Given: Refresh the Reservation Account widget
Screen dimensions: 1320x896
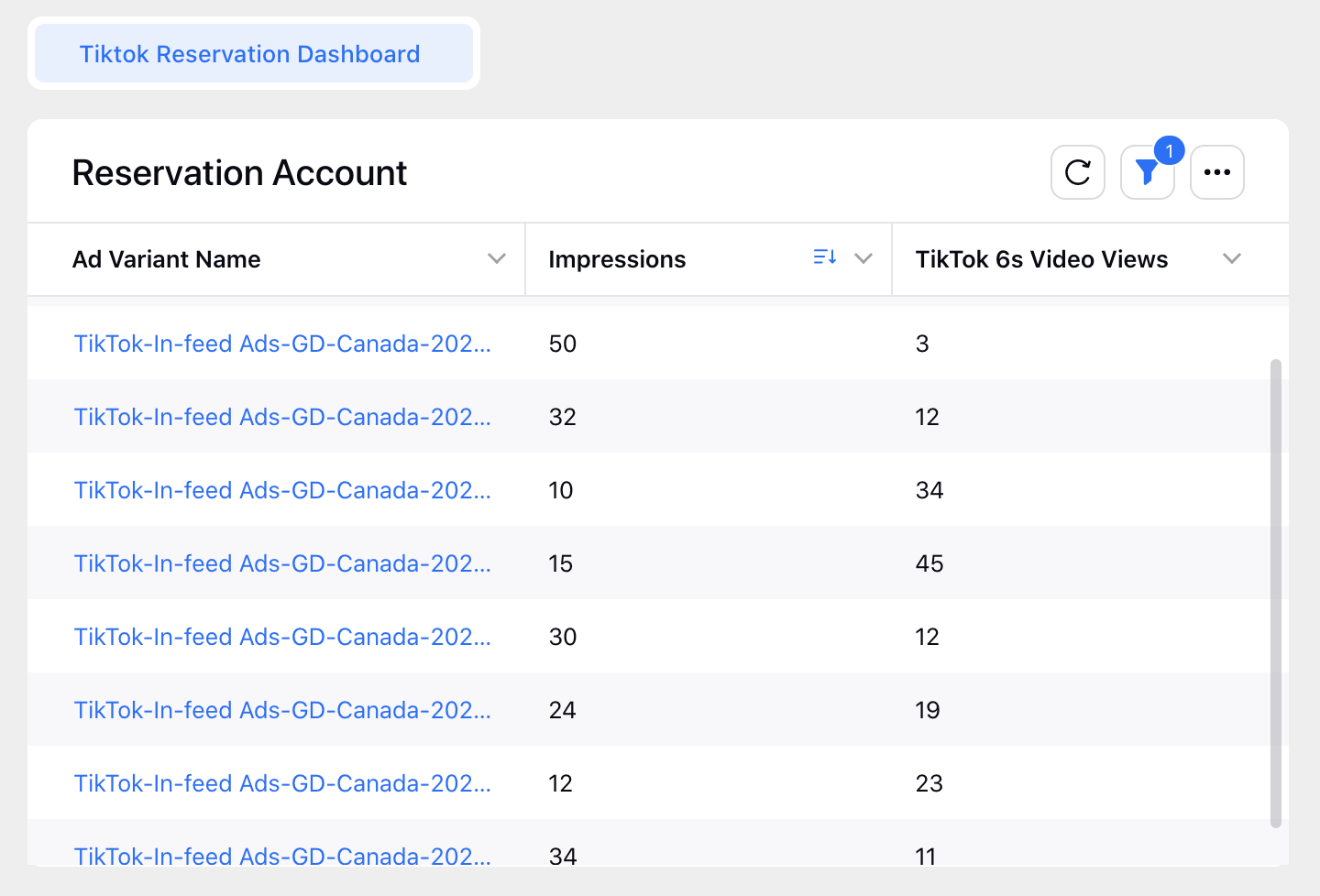Looking at the screenshot, I should (1078, 172).
